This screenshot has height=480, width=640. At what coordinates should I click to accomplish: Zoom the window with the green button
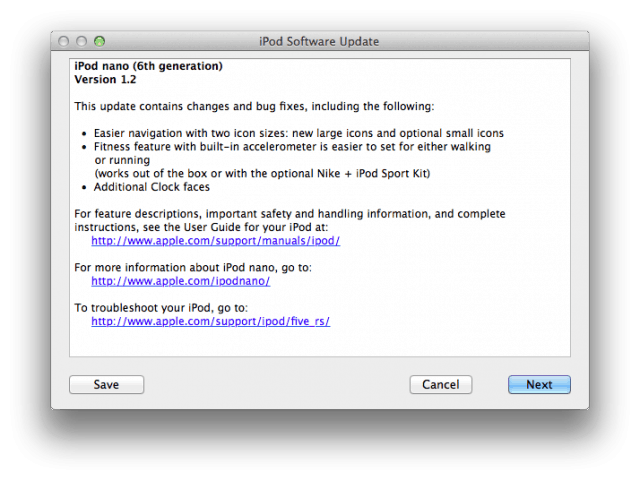[99, 41]
